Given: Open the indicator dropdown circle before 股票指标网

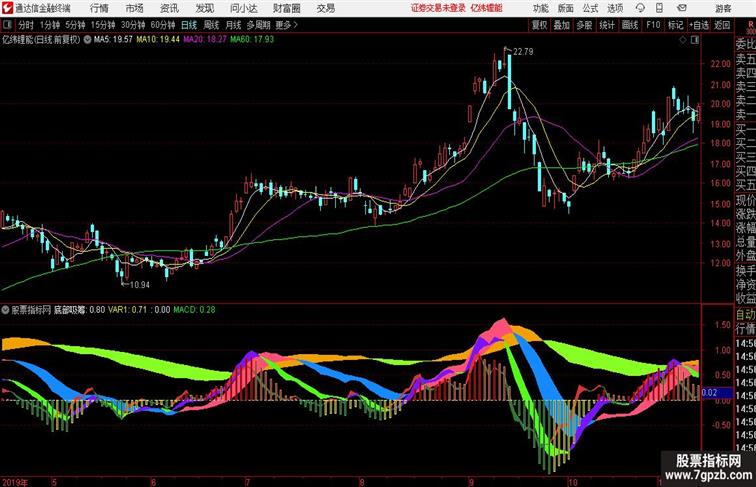Looking at the screenshot, I should tap(5, 310).
